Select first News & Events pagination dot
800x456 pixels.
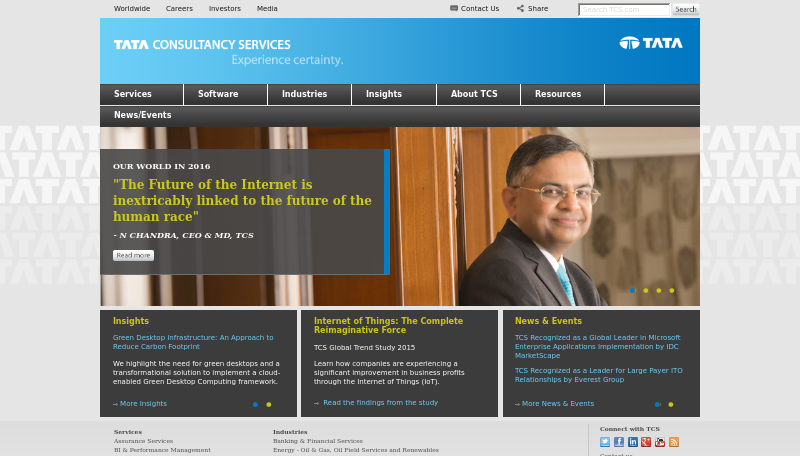click(658, 404)
